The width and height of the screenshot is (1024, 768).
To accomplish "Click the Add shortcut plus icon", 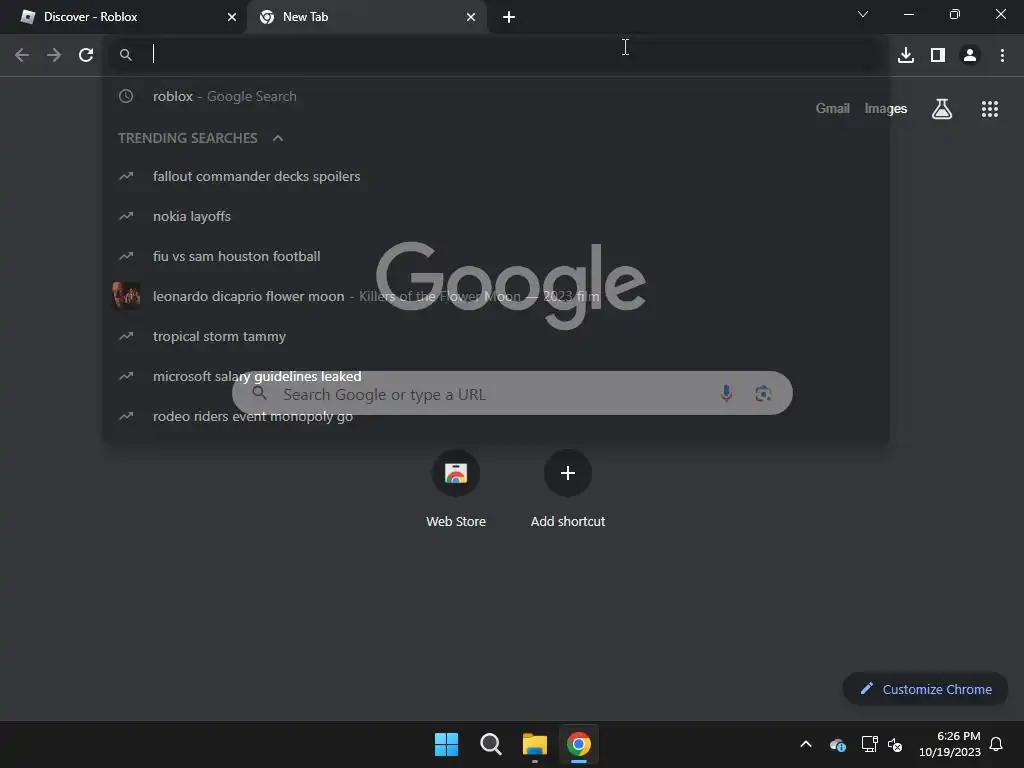I will coord(568,473).
